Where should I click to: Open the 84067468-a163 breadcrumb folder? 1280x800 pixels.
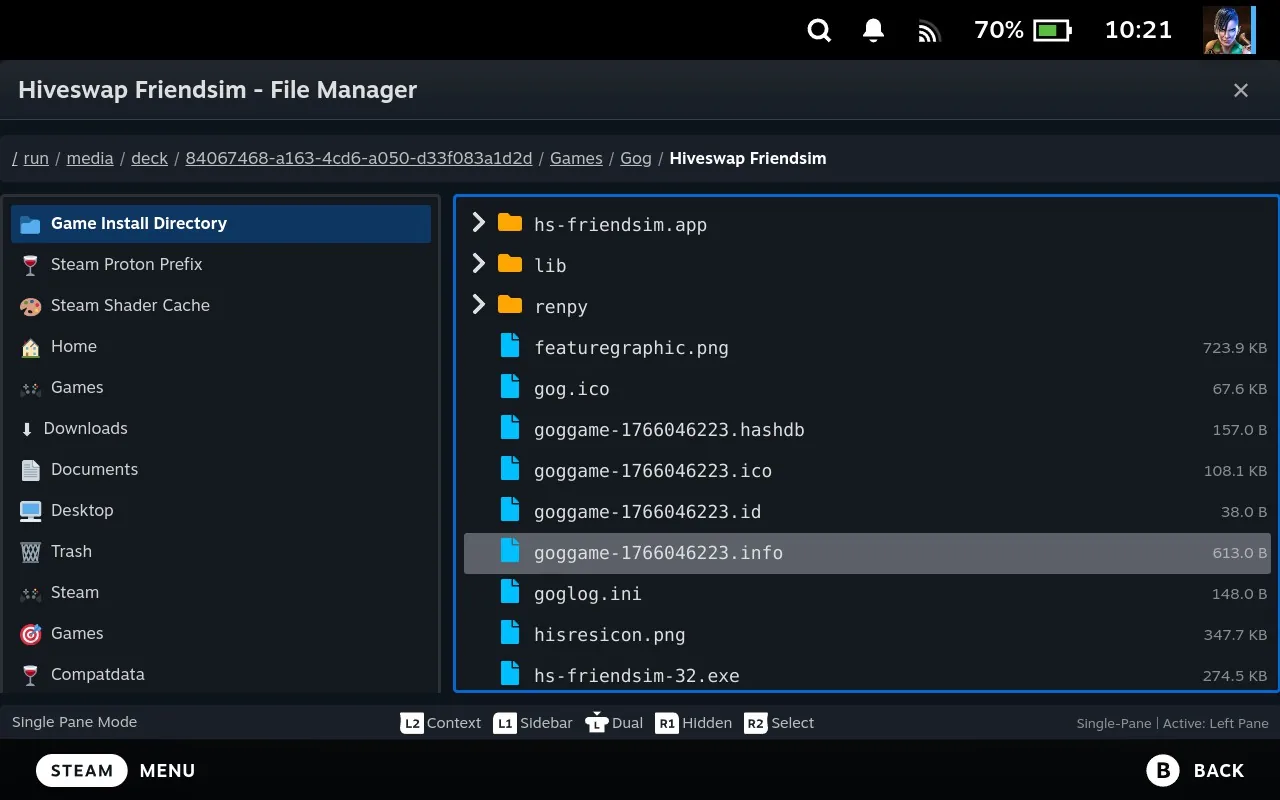tap(359, 158)
